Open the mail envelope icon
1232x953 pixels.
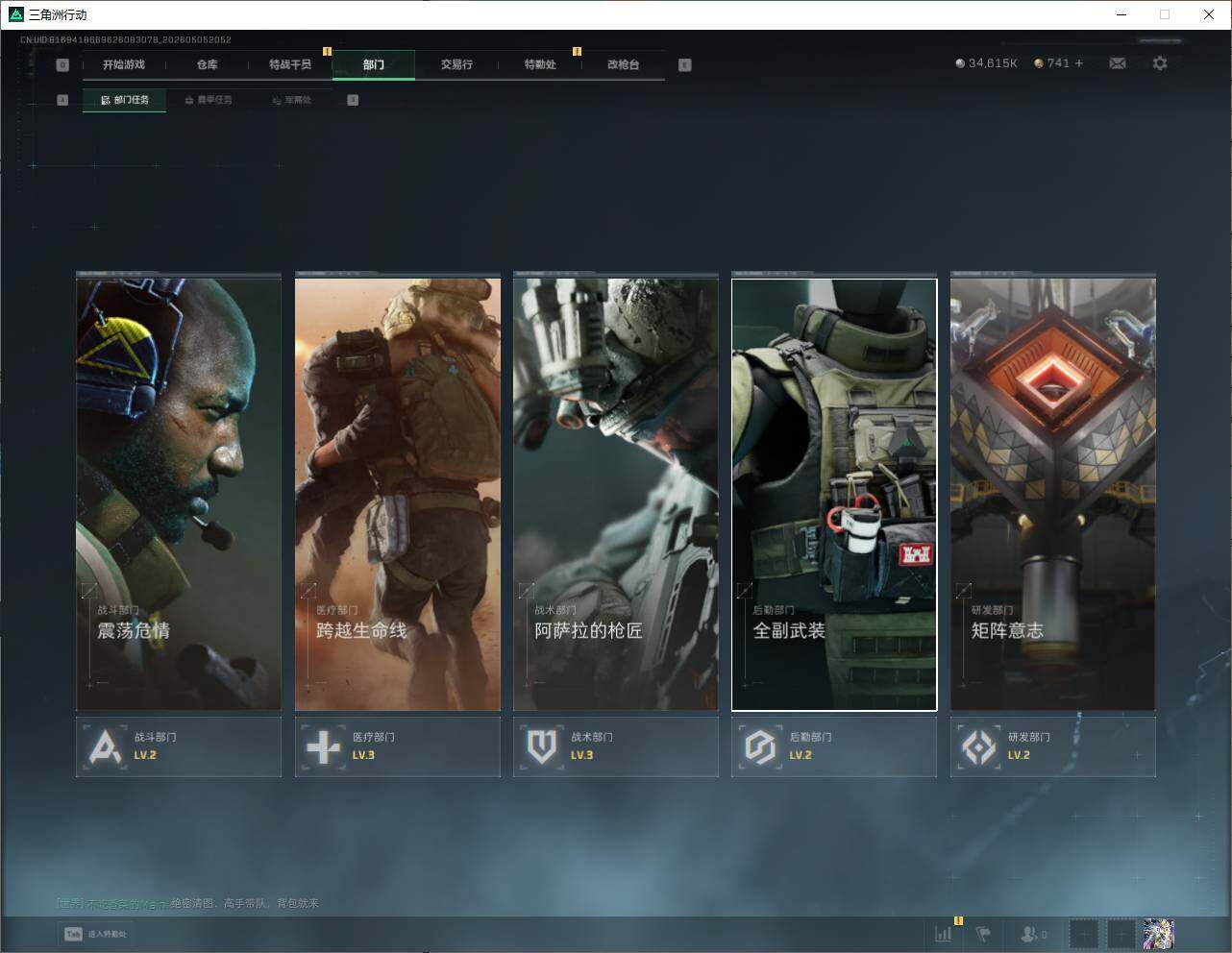pos(1118,63)
